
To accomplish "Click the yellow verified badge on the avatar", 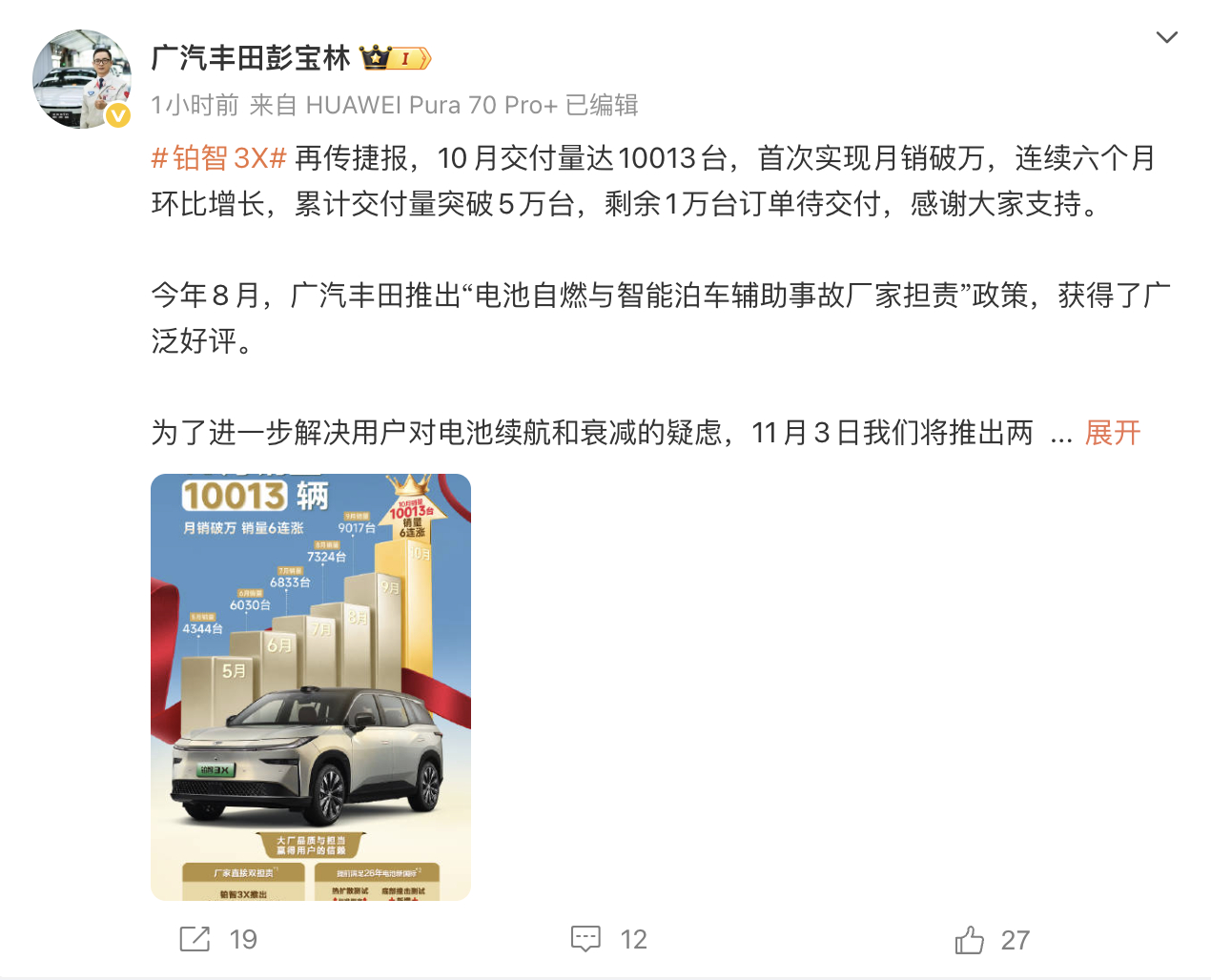I will click(x=117, y=115).
